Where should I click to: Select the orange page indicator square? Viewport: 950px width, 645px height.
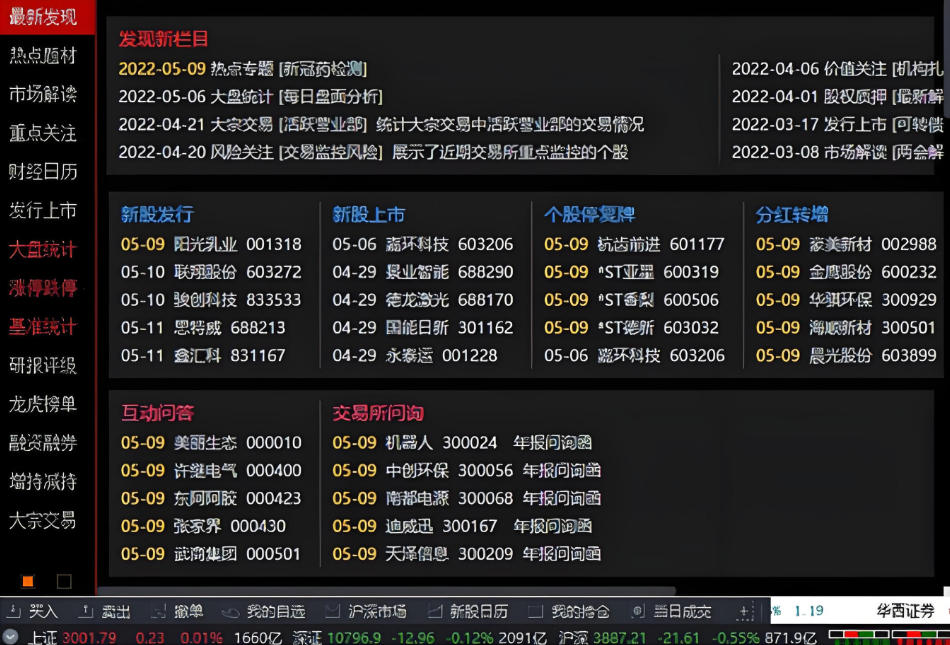click(x=28, y=581)
